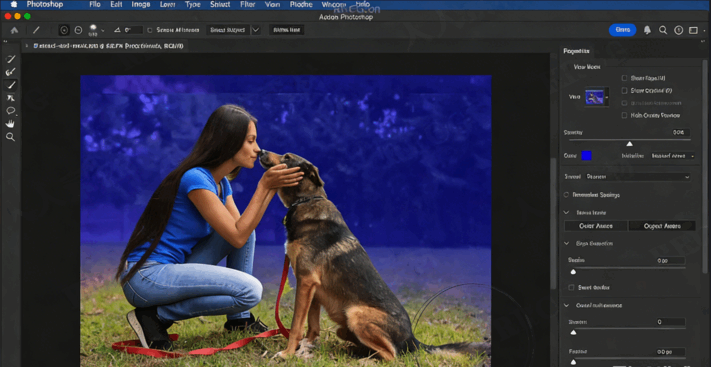This screenshot has width=711, height=367.
Task: Open the Select Subject dropdown arrow
Action: point(256,30)
